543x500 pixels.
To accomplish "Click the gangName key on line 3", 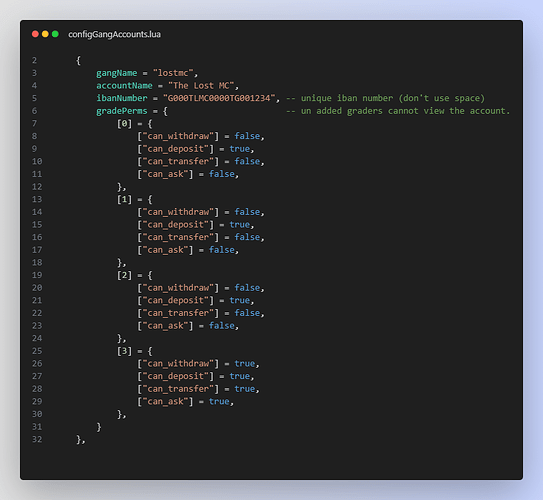I will click(x=117, y=73).
